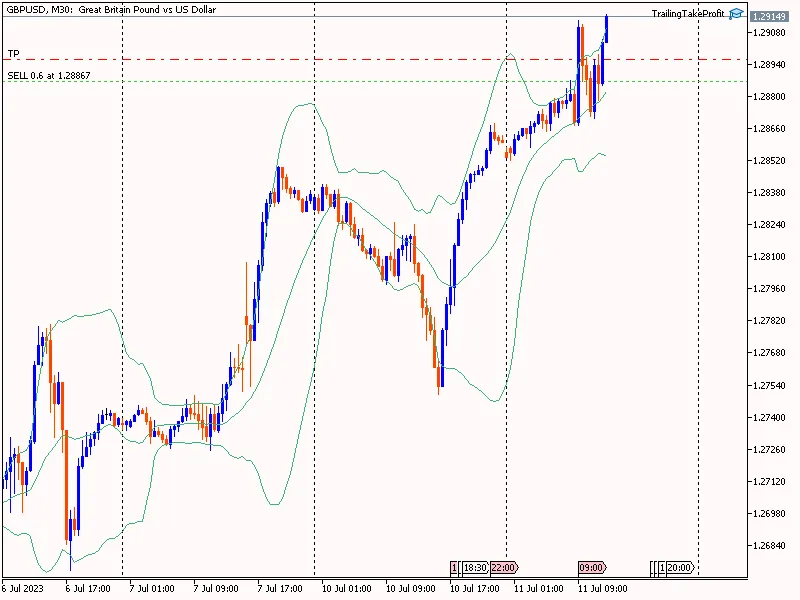Select the highlighted price 1.29149 on price scale

pos(768,16)
